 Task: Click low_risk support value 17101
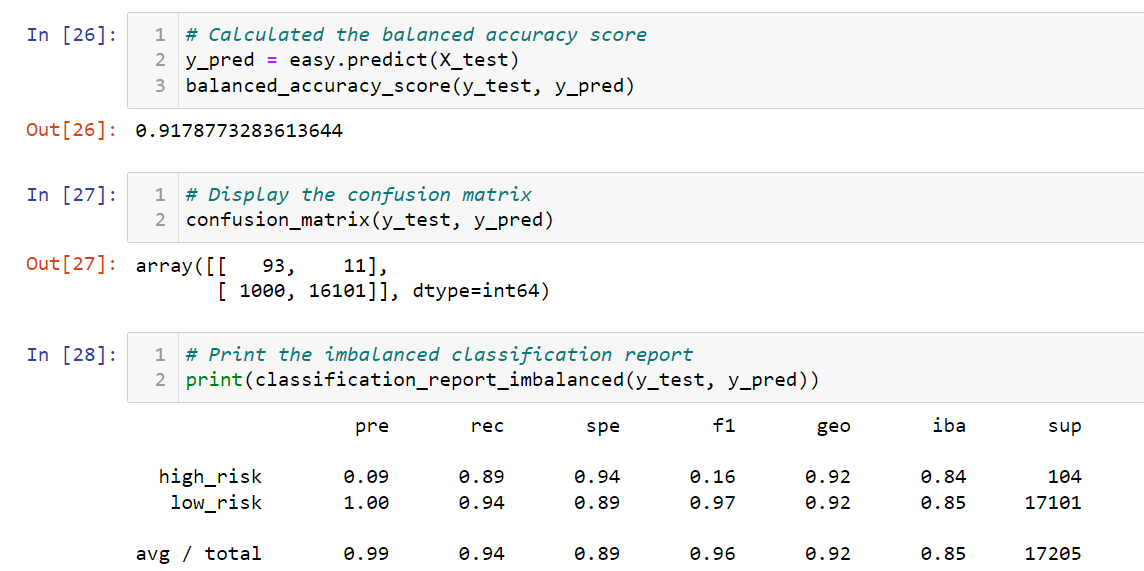(x=1053, y=502)
